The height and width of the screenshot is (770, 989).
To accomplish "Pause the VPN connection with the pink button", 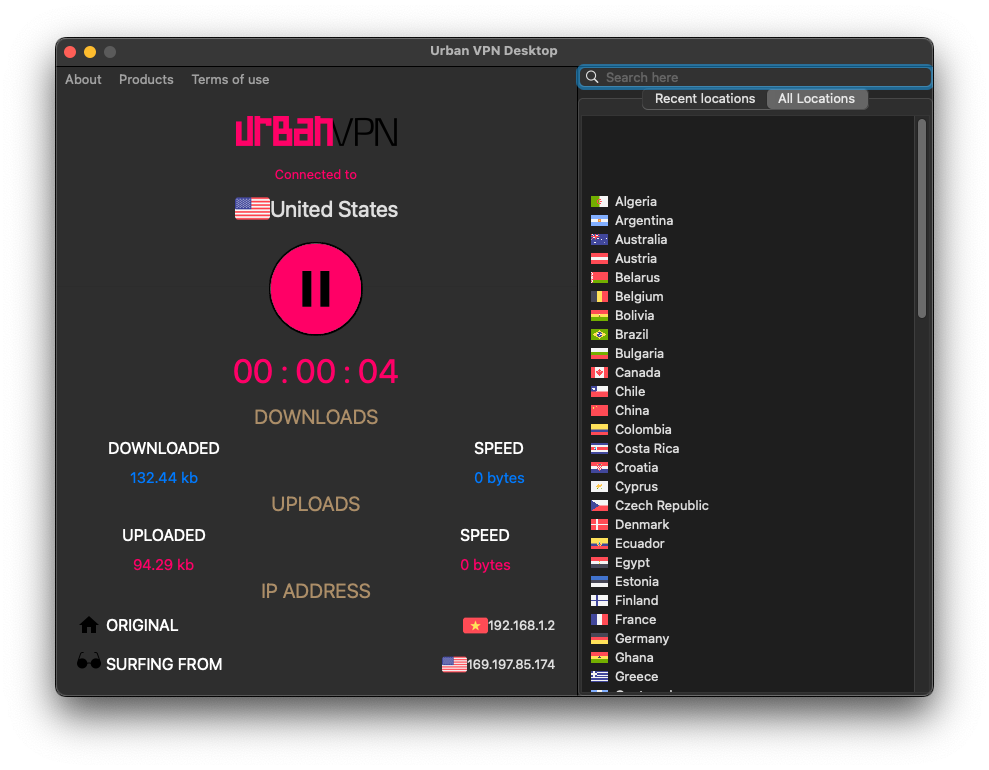I will click(x=315, y=289).
